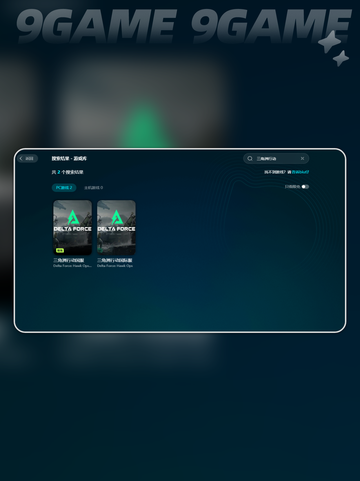The height and width of the screenshot is (481, 360).
Task: Clear the search box with the X
Action: point(302,159)
